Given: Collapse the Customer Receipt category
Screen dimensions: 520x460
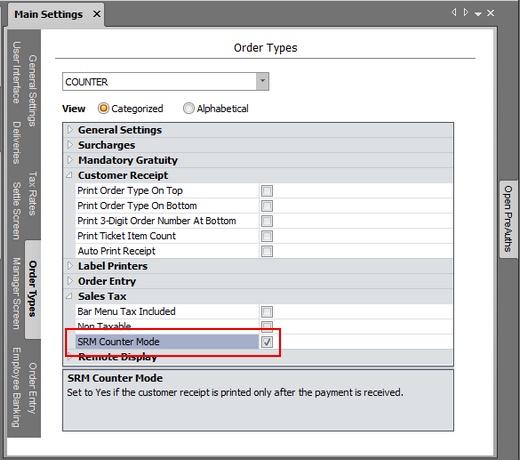Looking at the screenshot, I should [69, 175].
